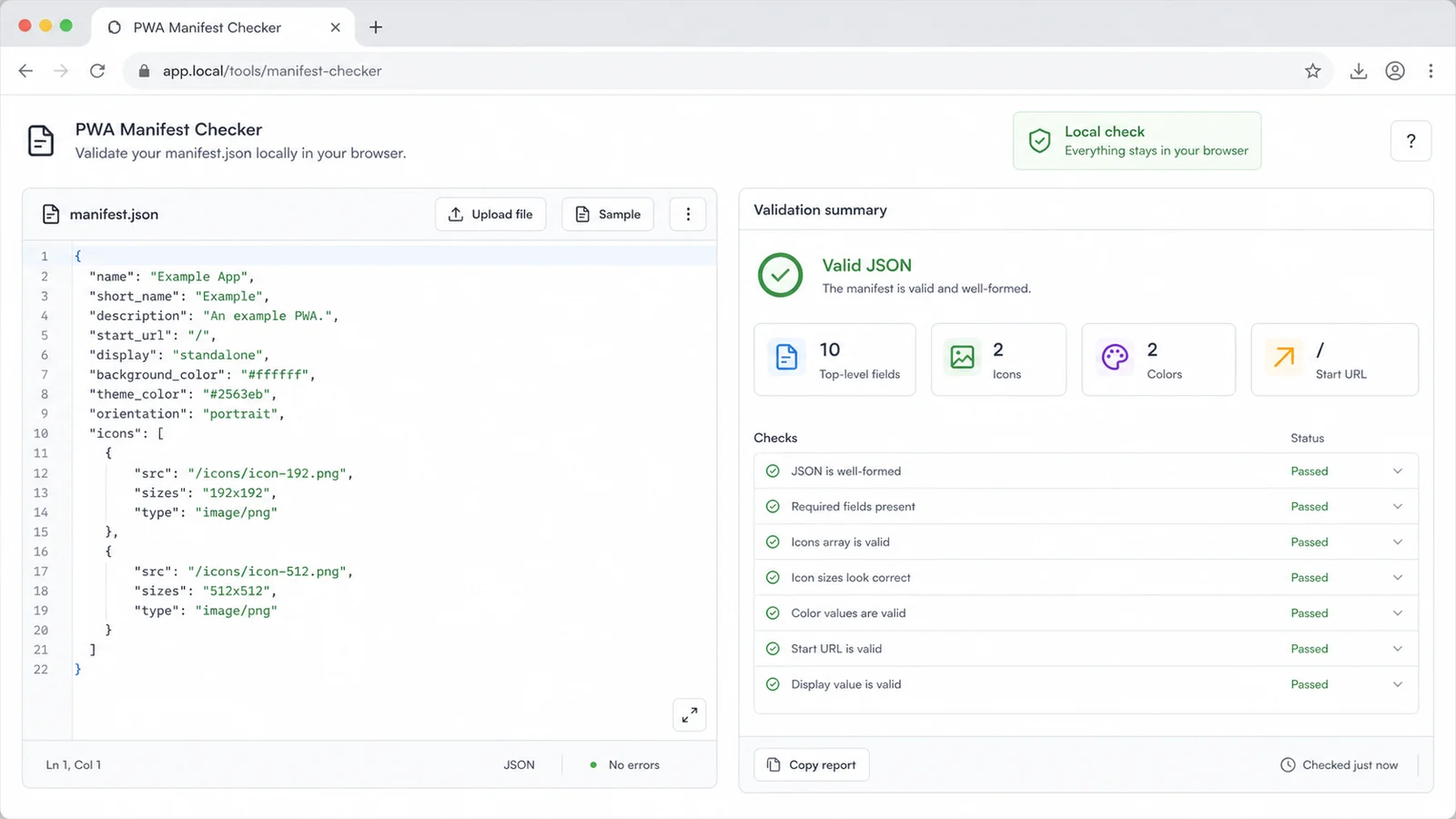This screenshot has width=1456, height=819.
Task: Click the manifest.json file icon
Action: point(51,215)
